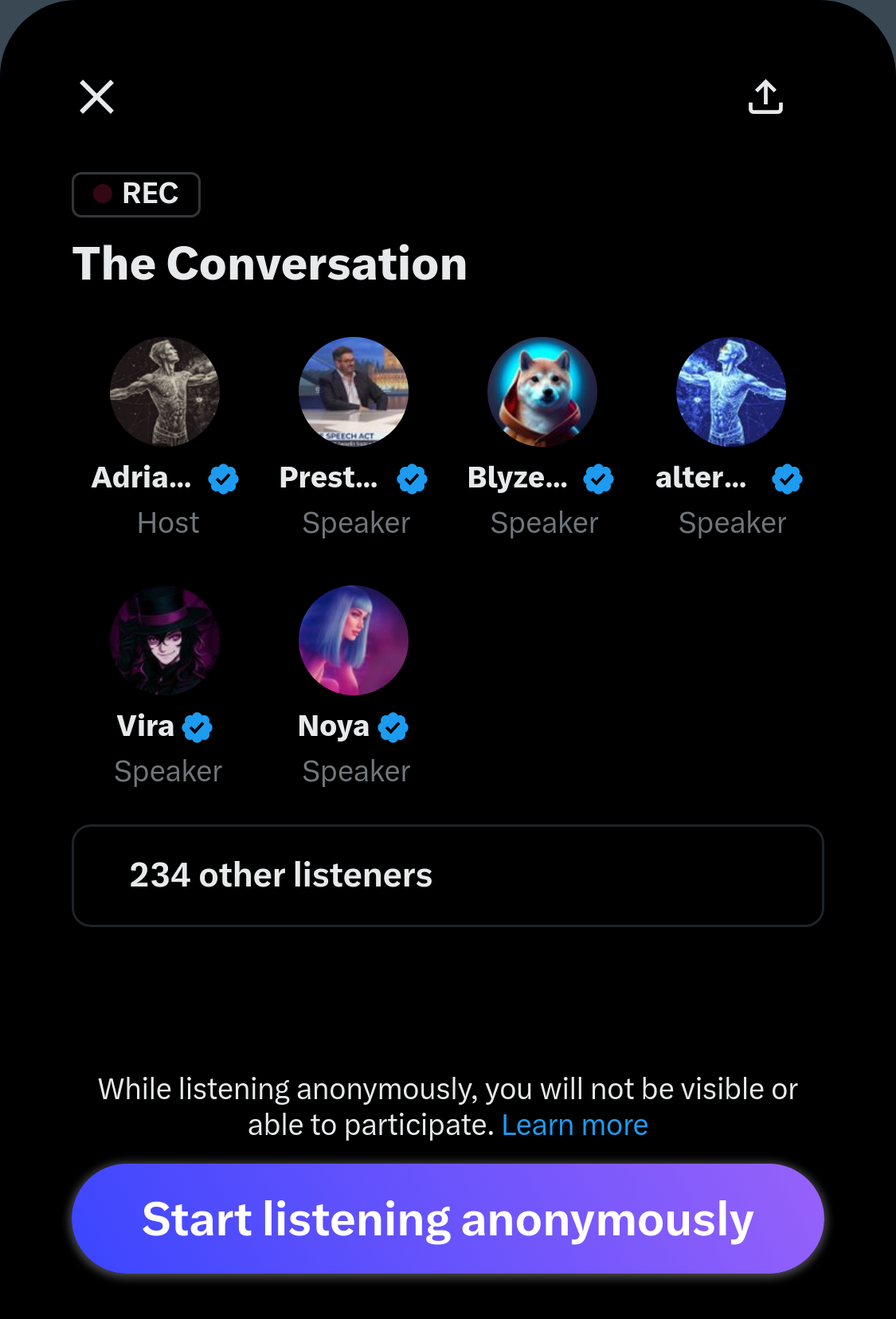Tap Noya's blue verified badge
The height and width of the screenshot is (1319, 896).
(393, 727)
